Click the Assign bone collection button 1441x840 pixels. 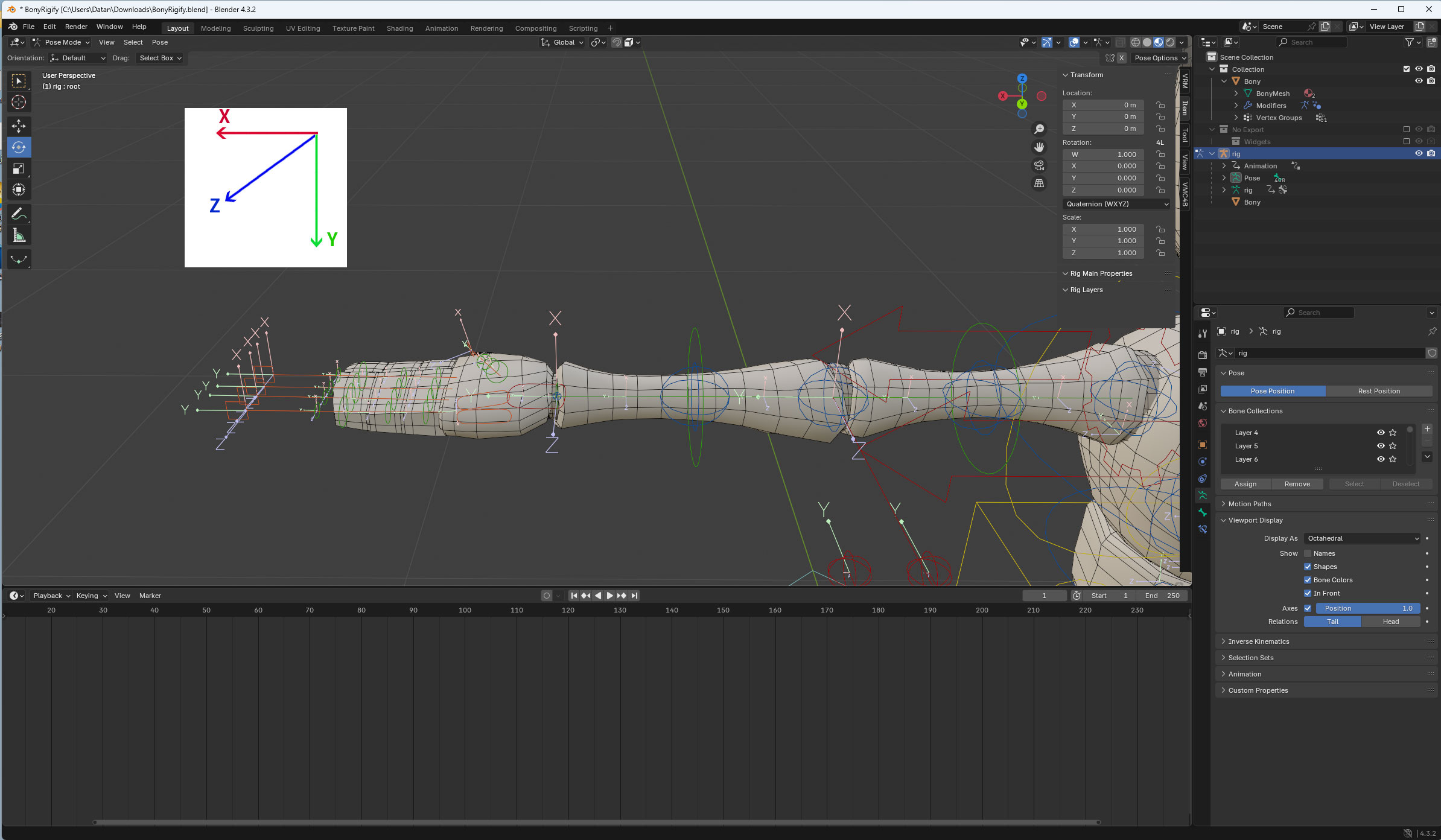[x=1245, y=484]
